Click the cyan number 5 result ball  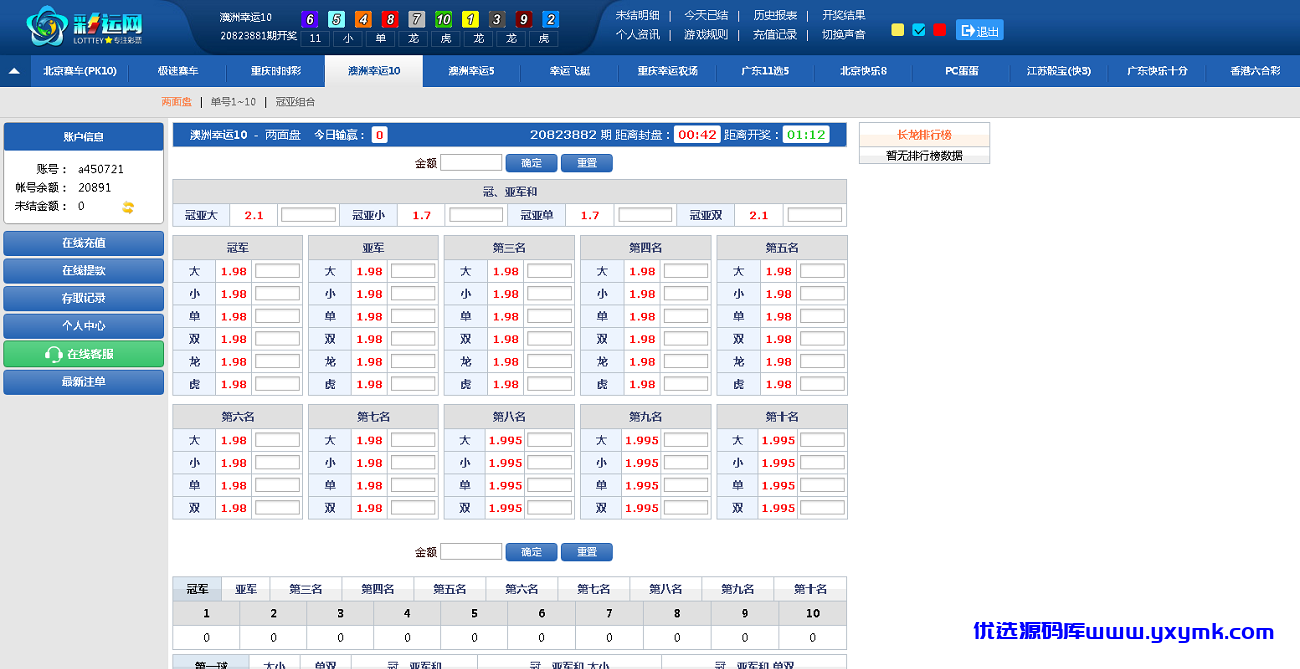[x=336, y=19]
